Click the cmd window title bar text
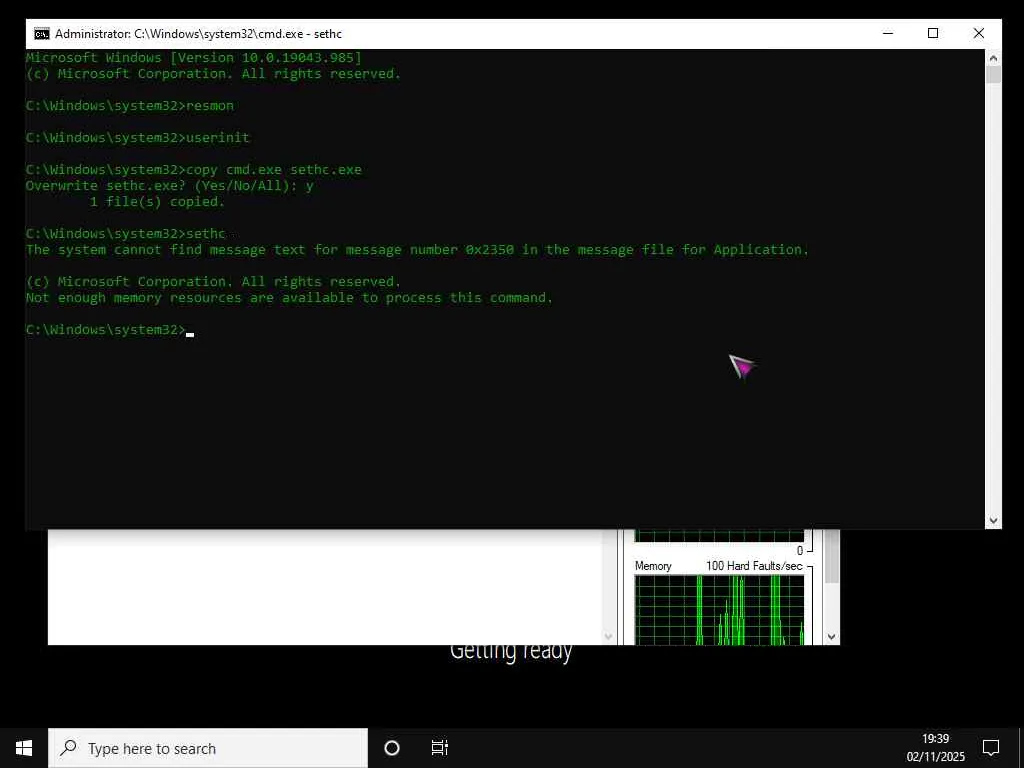Viewport: 1024px width, 768px height. click(199, 34)
